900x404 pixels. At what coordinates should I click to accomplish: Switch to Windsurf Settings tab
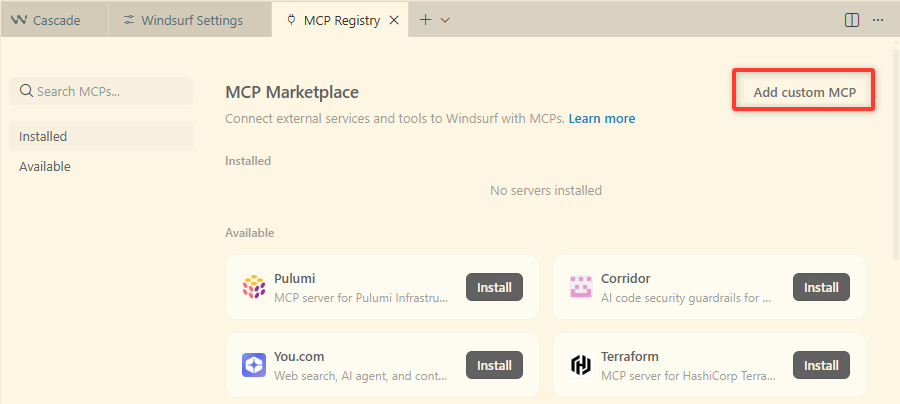click(x=190, y=20)
